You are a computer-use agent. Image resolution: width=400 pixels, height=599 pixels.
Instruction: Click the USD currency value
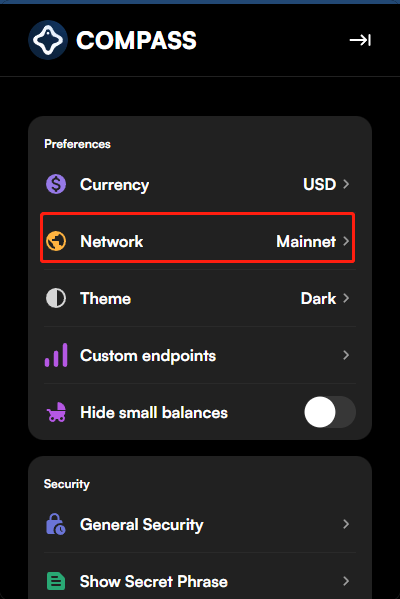319,184
